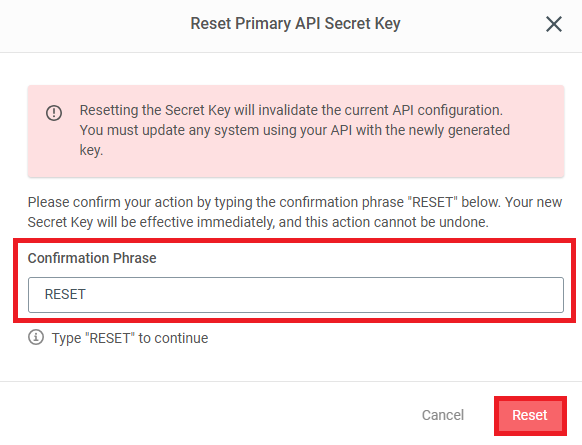Click the line Secret Key will be effective immediately

pos(258,222)
